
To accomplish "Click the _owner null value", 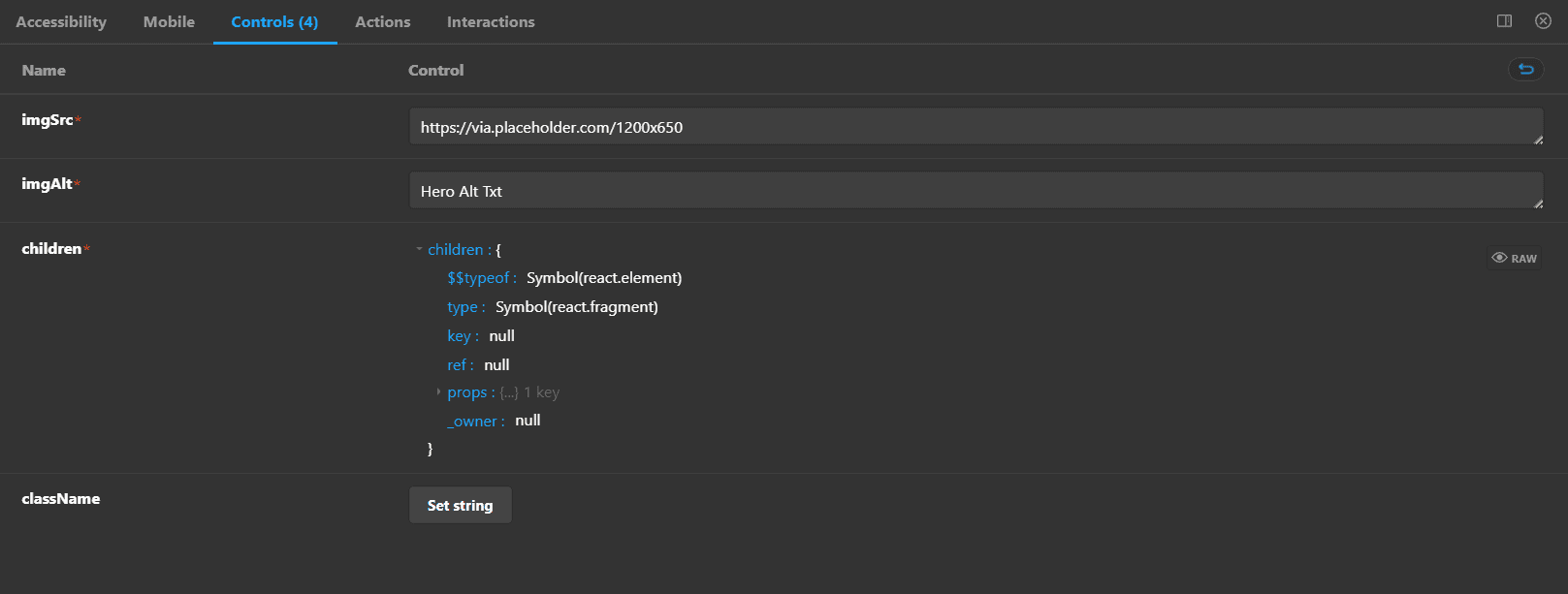I will (x=528, y=421).
